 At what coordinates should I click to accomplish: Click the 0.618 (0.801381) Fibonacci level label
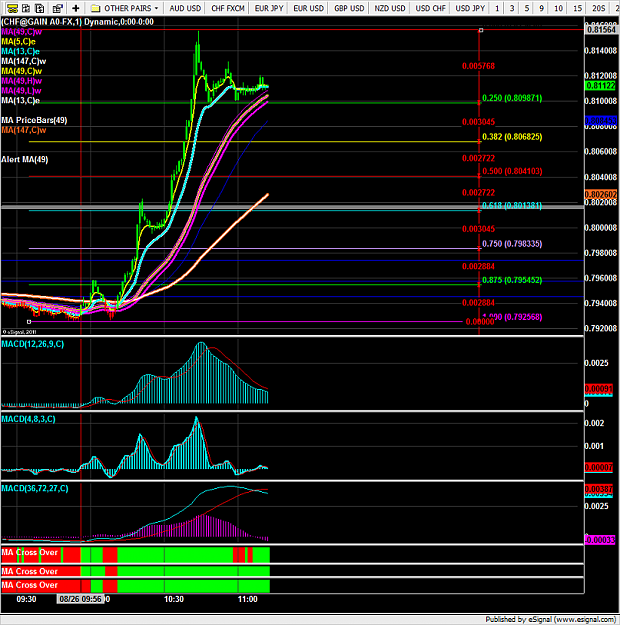click(512, 206)
